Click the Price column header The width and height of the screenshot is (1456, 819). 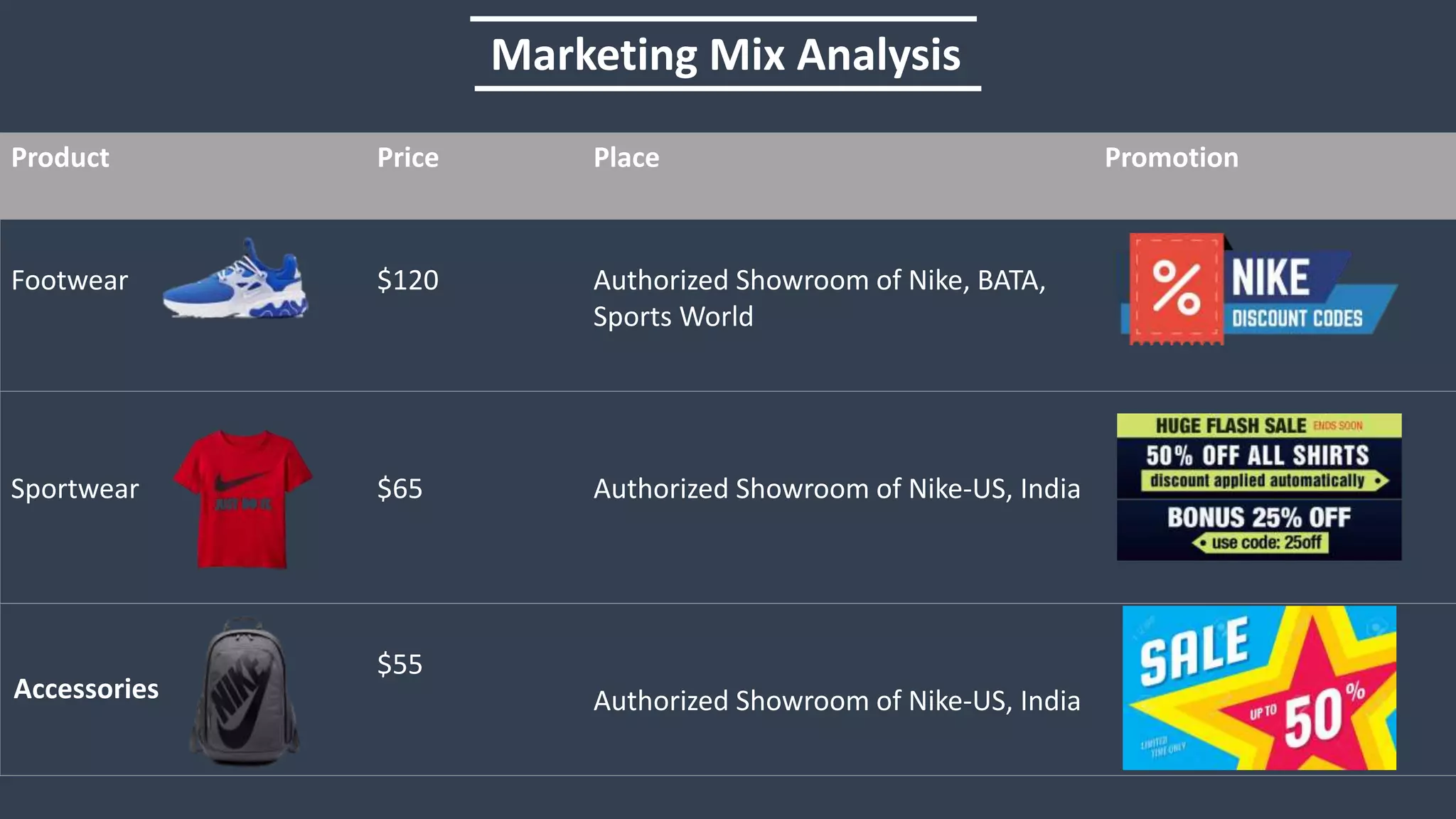tap(407, 158)
